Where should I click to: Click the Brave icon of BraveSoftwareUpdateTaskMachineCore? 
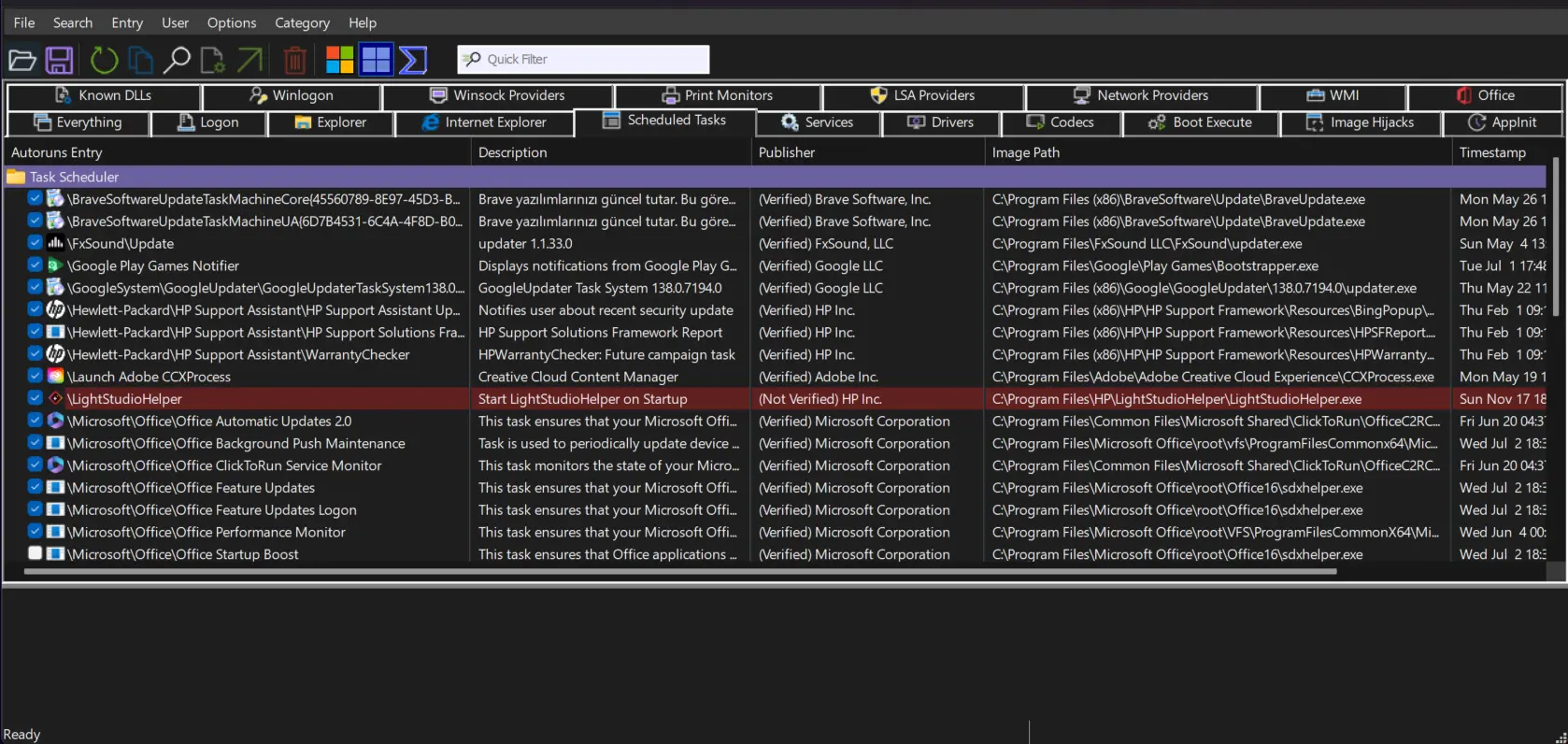55,199
